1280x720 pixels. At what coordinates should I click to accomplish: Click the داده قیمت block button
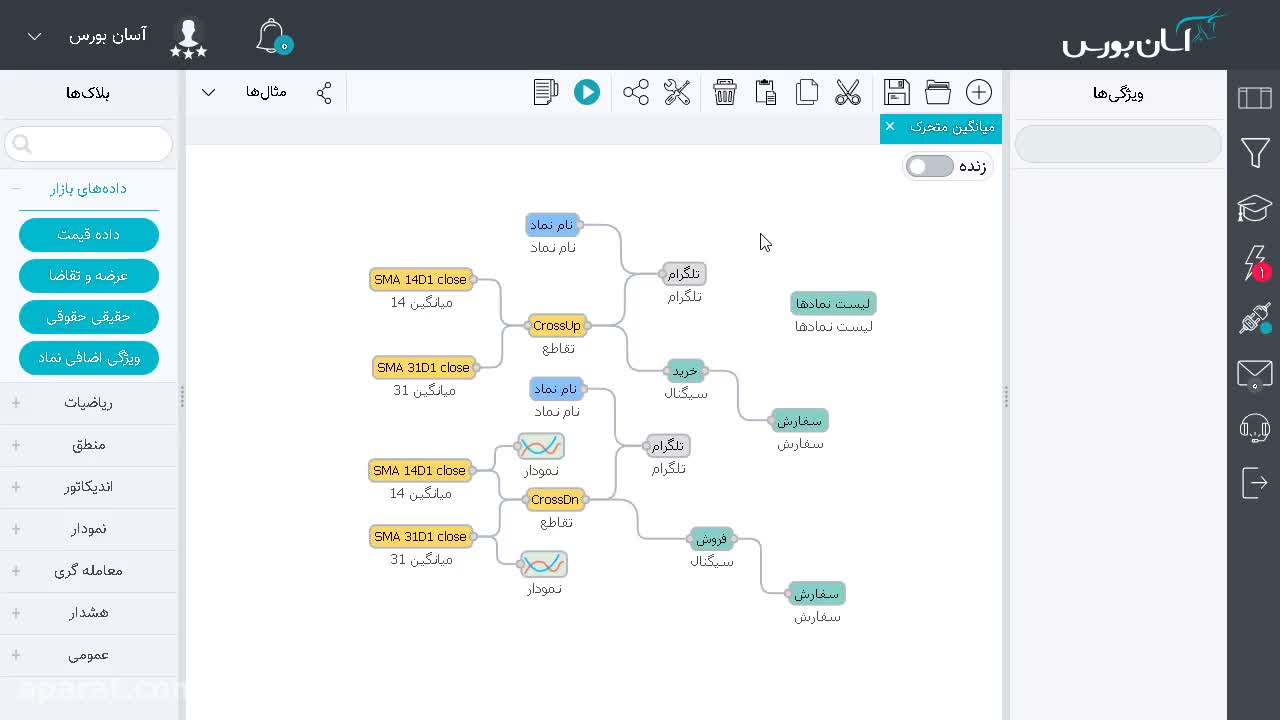tap(89, 234)
